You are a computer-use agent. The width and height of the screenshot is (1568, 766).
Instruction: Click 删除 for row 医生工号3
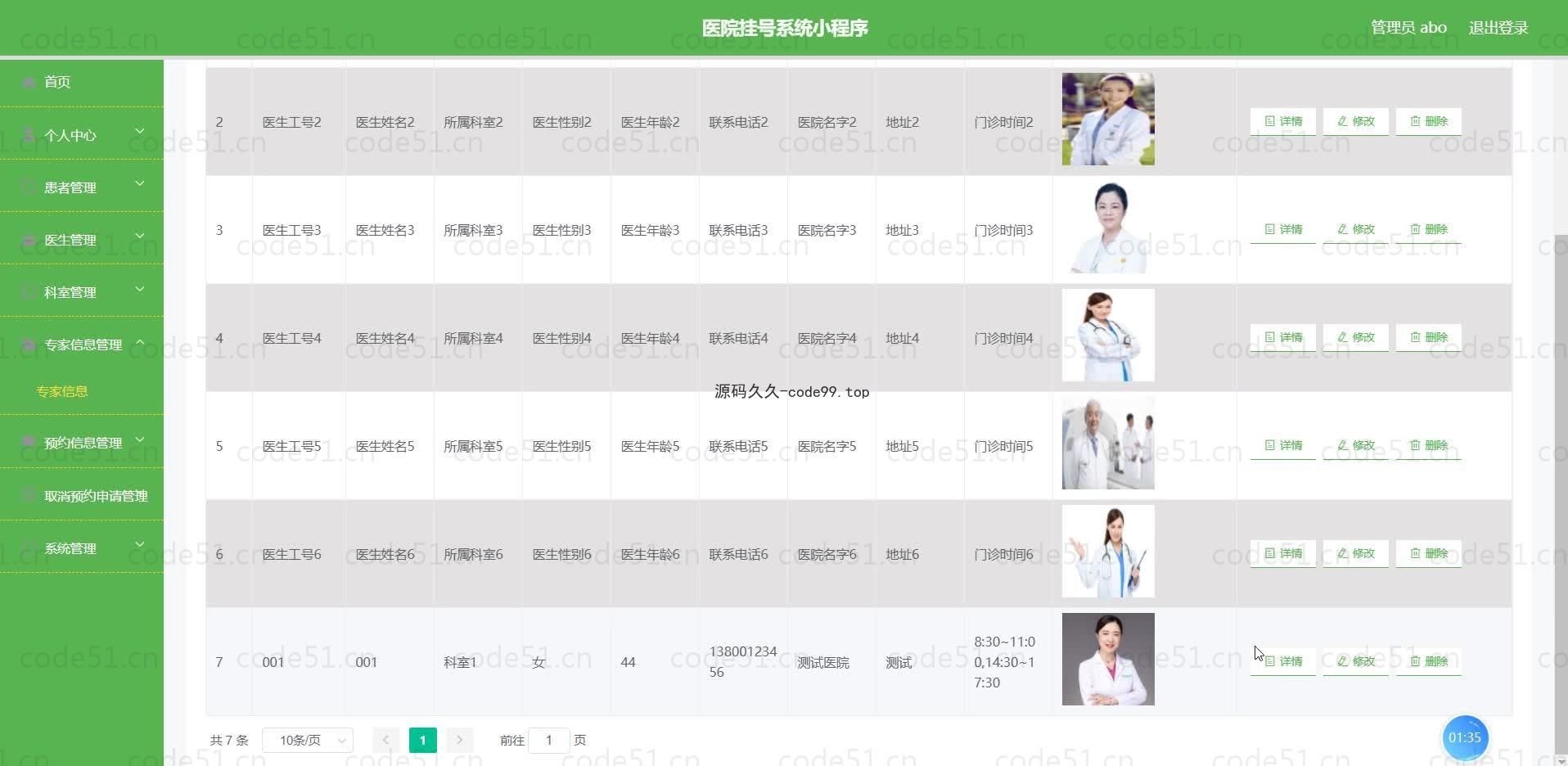1428,229
